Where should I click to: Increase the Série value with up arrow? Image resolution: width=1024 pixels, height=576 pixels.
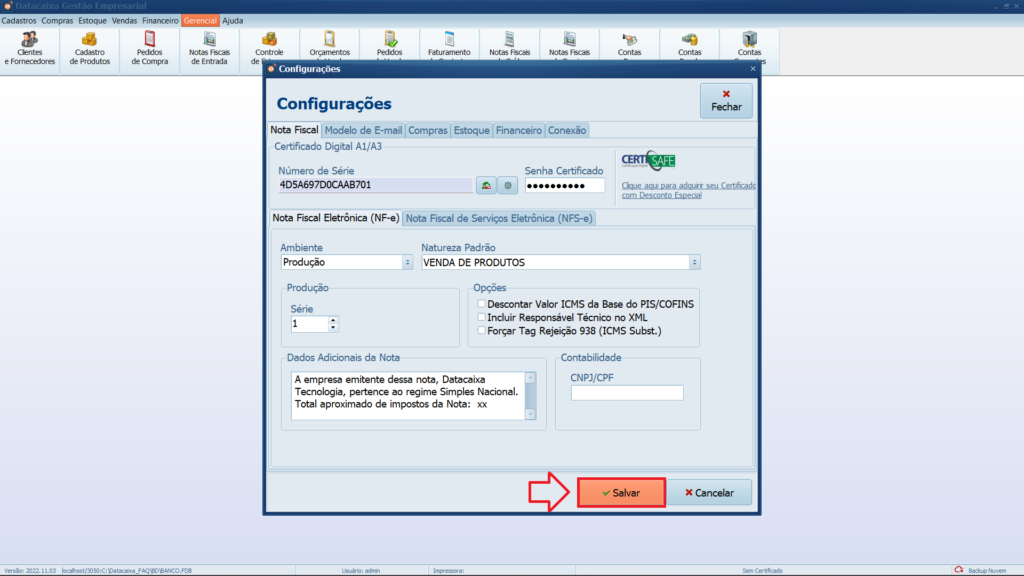coord(333,320)
